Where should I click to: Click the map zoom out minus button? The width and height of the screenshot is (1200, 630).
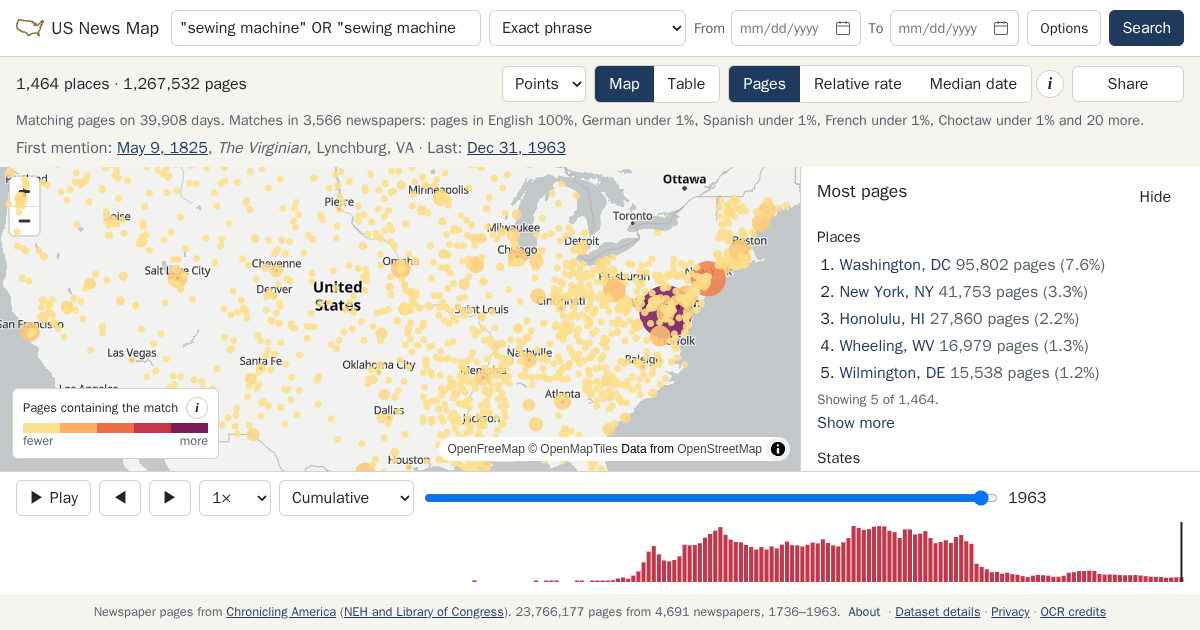25,221
